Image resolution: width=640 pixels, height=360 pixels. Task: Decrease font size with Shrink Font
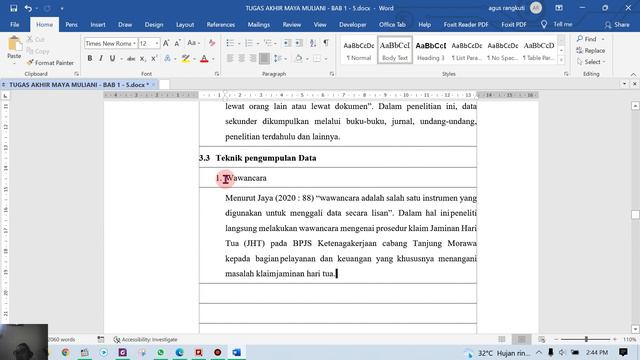pyautogui.click(x=178, y=43)
